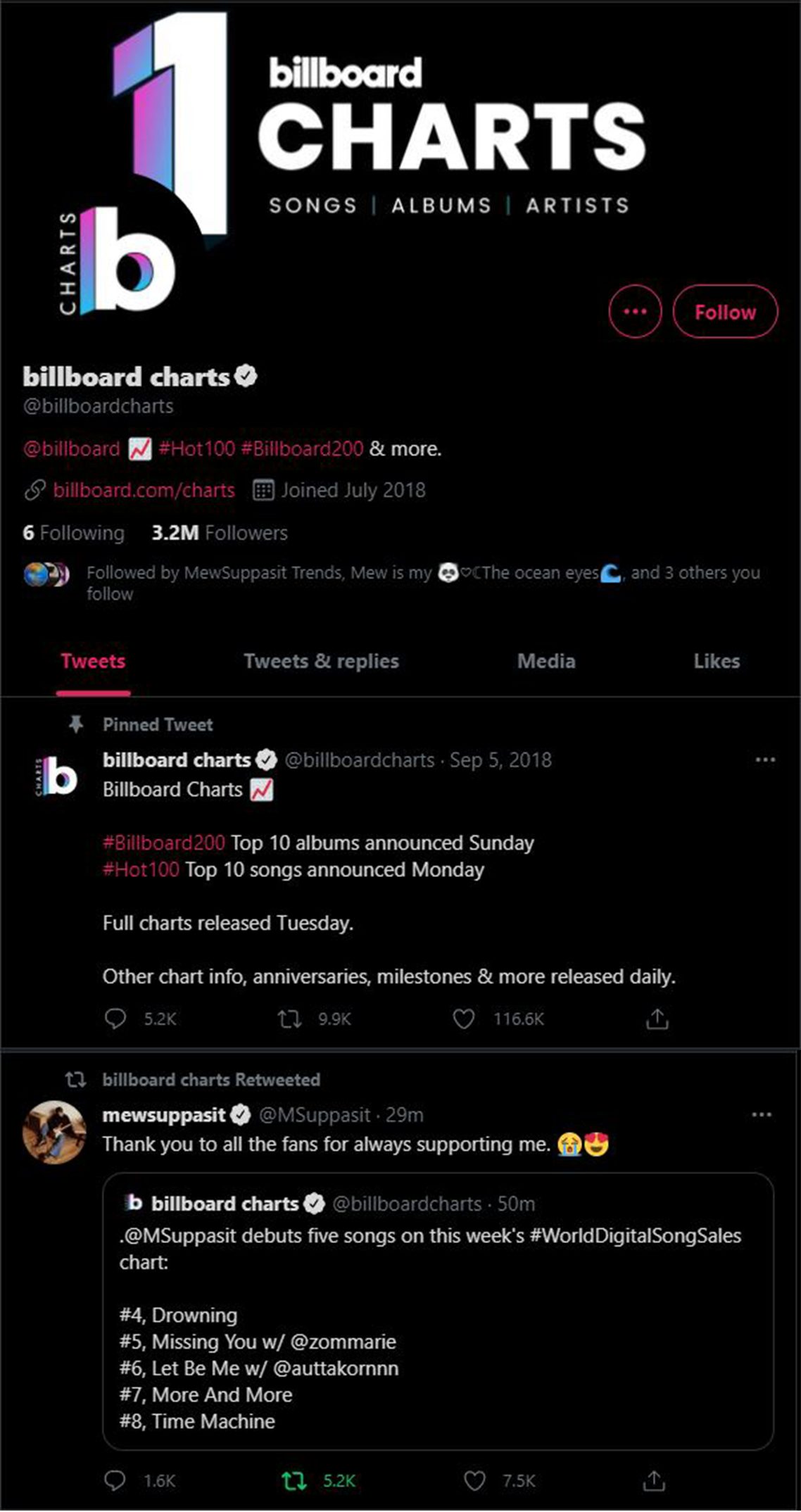This screenshot has width=801, height=1512.
Task: Click the #Billboard200 hashtag in bio
Action: (x=302, y=448)
